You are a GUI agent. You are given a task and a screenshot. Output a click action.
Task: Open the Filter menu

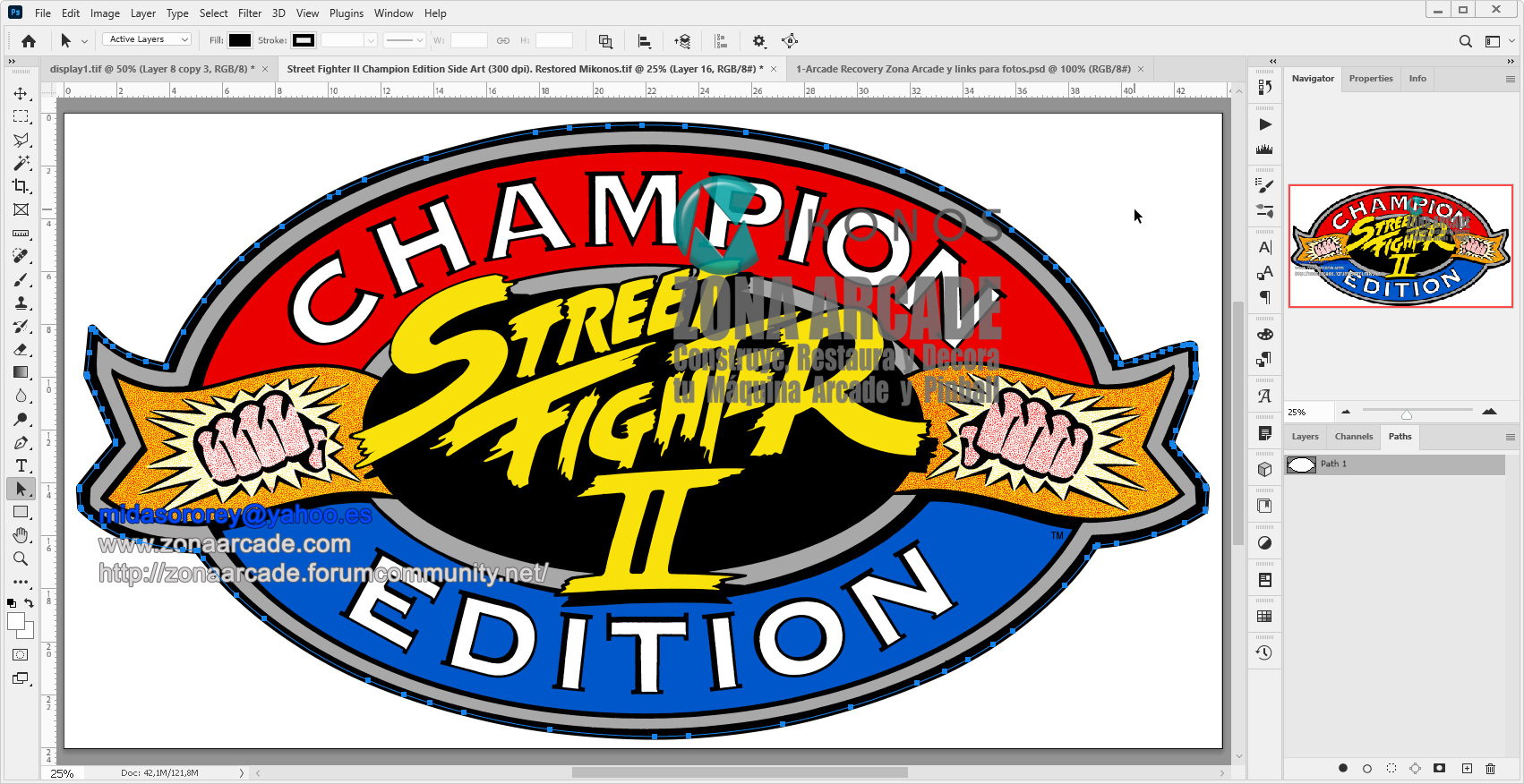(x=250, y=13)
